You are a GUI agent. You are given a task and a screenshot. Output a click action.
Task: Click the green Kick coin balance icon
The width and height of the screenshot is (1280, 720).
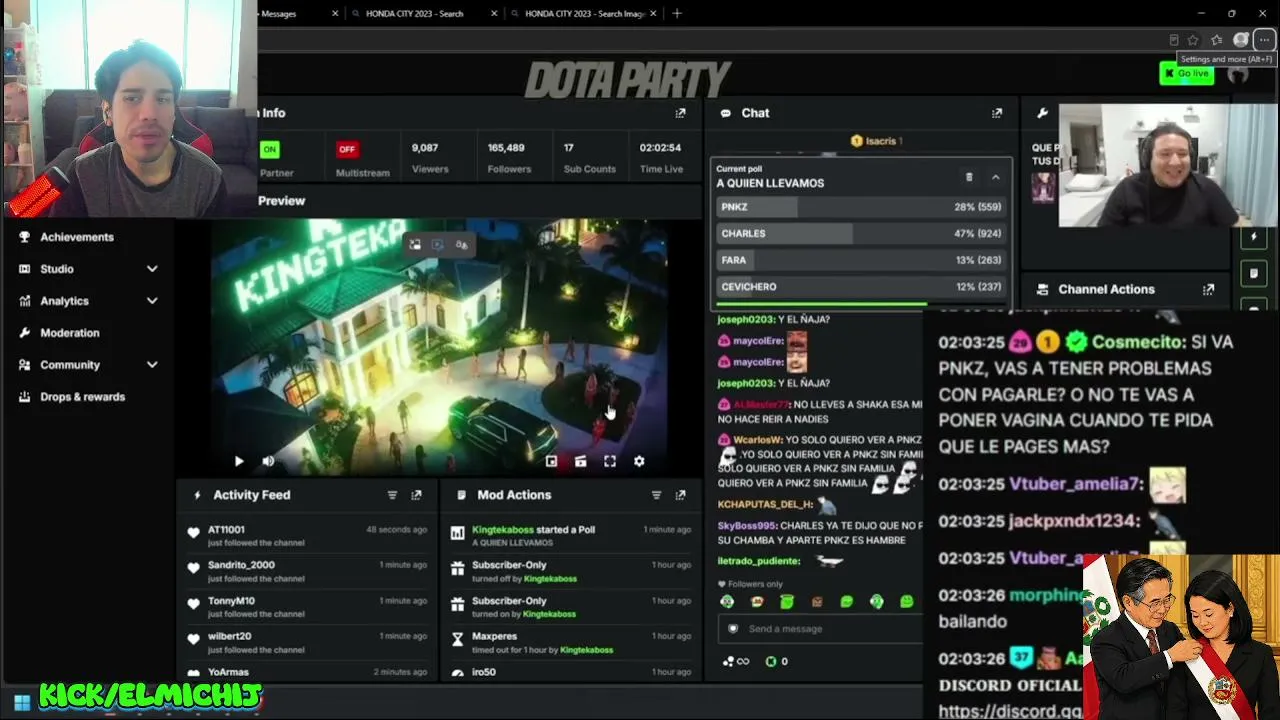pos(771,661)
